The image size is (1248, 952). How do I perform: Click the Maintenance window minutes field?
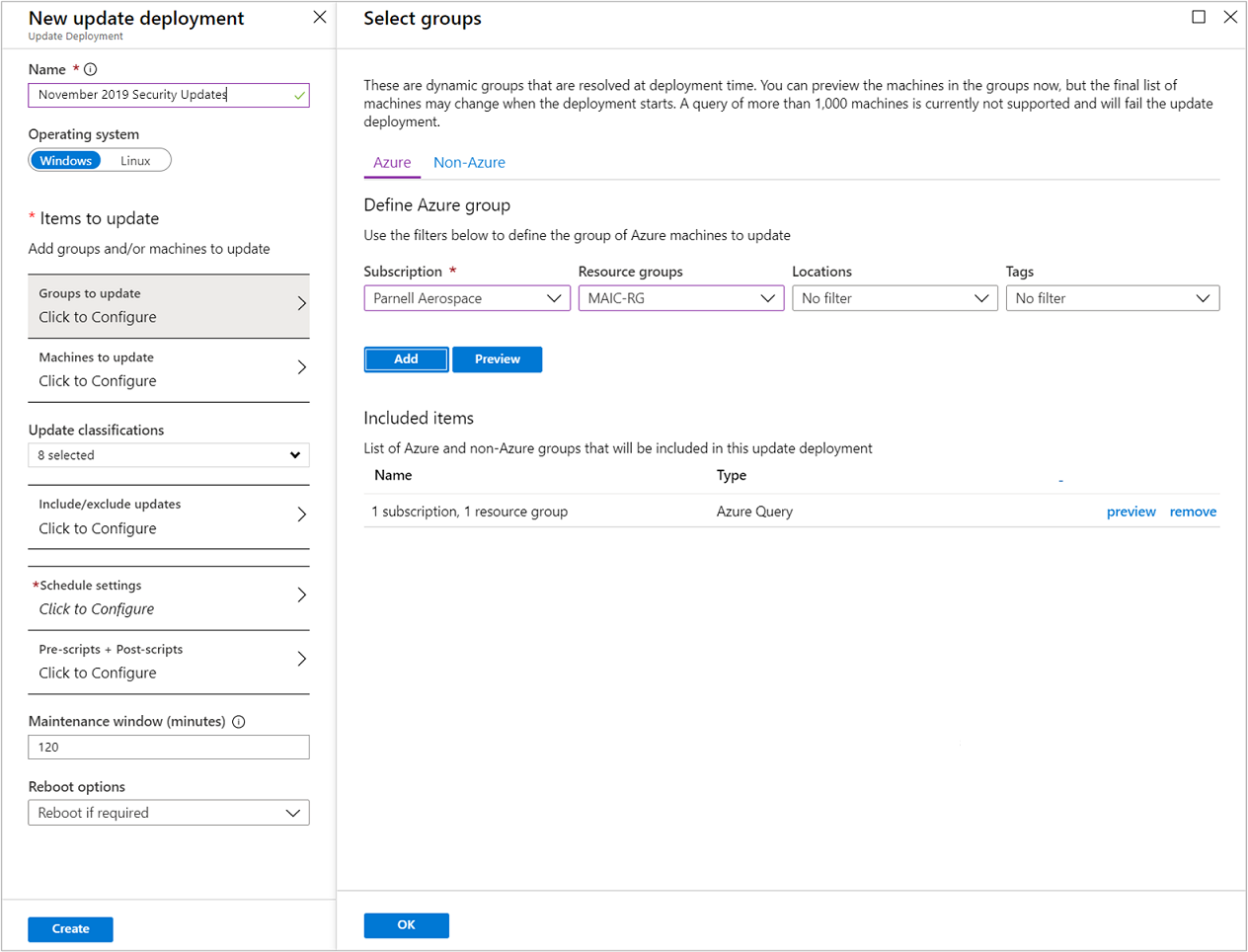point(169,748)
